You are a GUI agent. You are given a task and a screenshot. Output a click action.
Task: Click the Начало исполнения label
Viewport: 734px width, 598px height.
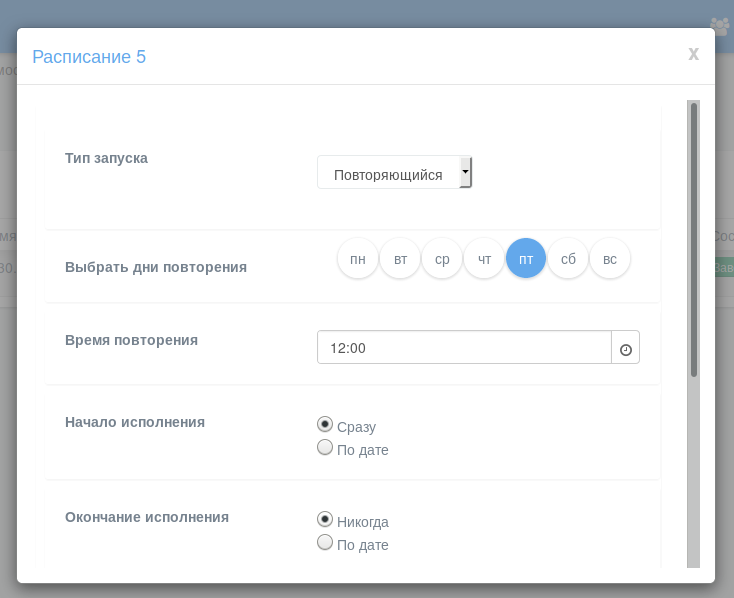[135, 422]
